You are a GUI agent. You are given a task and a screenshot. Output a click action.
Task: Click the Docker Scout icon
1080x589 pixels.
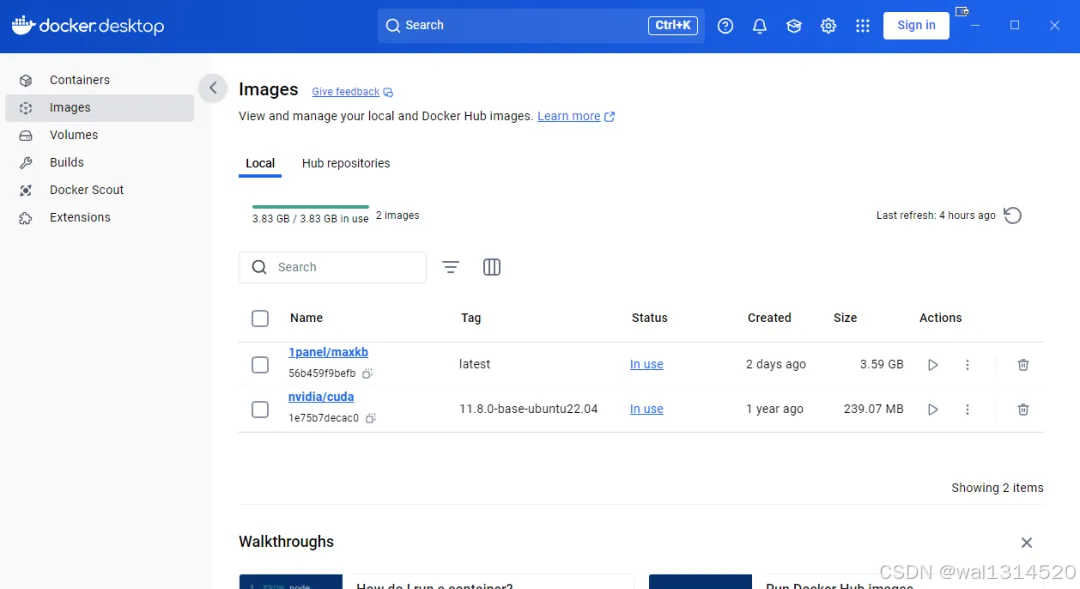click(x=25, y=191)
